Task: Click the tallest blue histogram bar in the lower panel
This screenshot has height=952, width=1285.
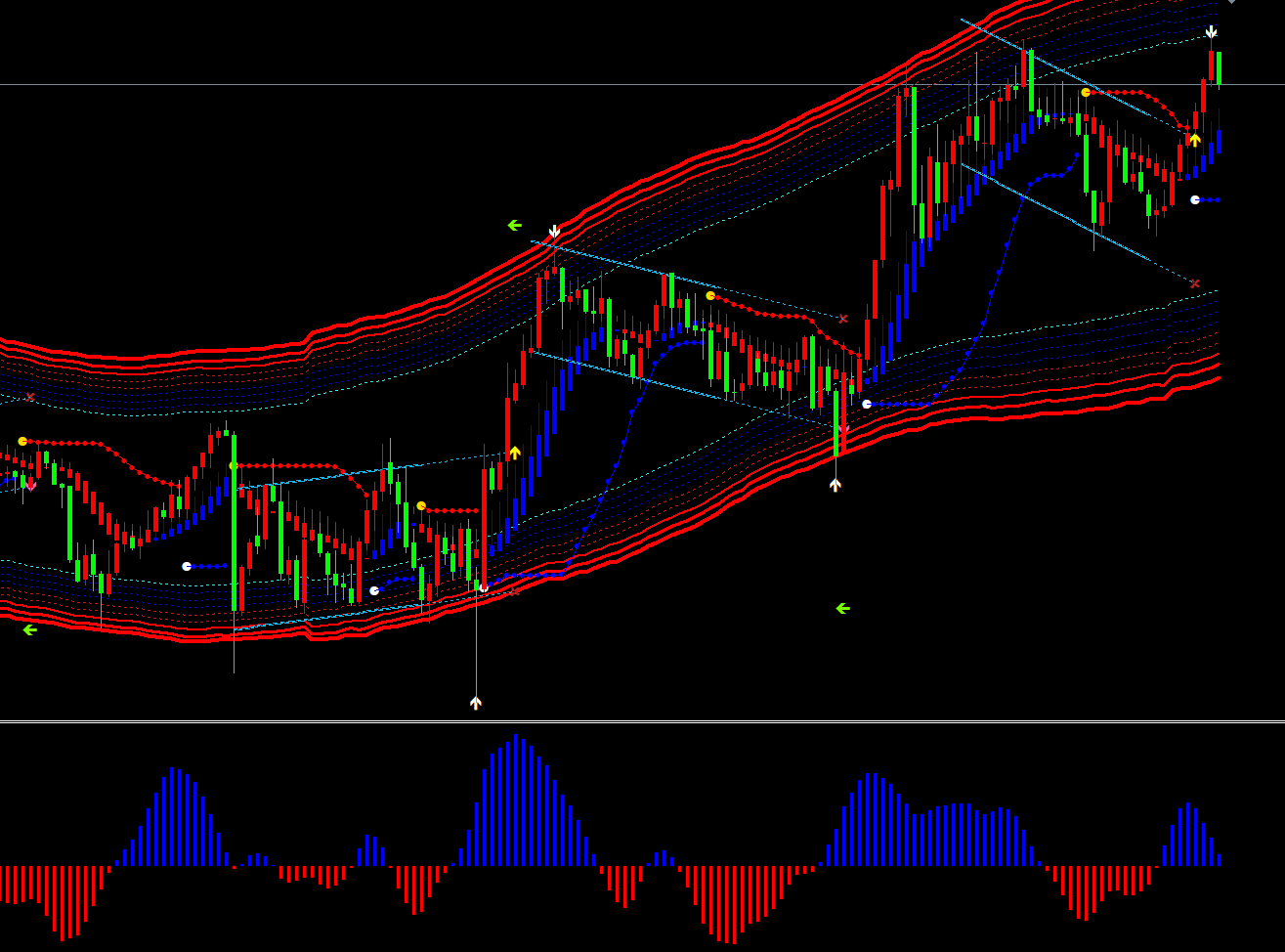Action: (x=515, y=801)
